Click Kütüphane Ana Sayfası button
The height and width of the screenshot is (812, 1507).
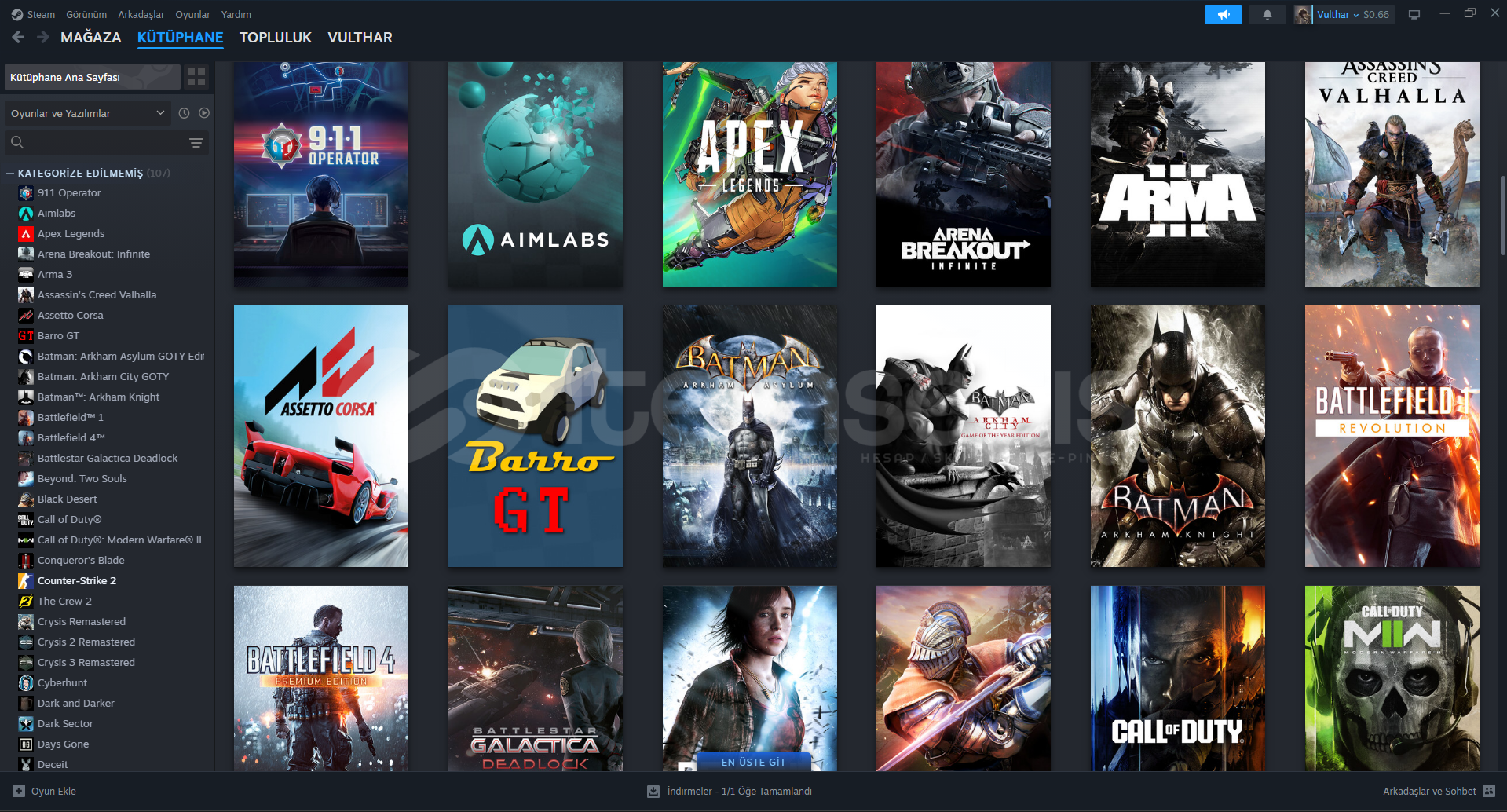tap(93, 77)
